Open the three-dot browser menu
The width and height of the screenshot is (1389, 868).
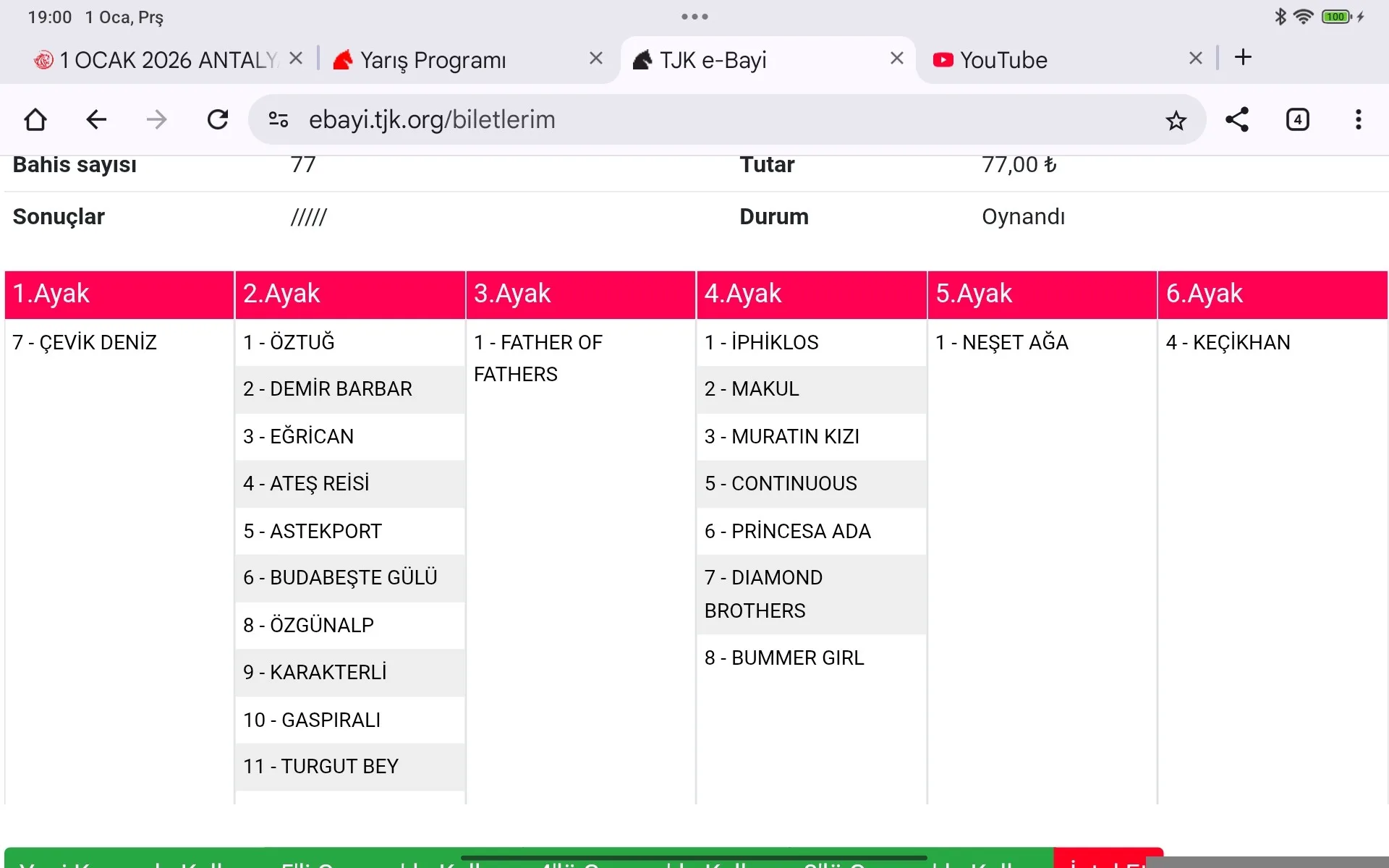pyautogui.click(x=1358, y=119)
